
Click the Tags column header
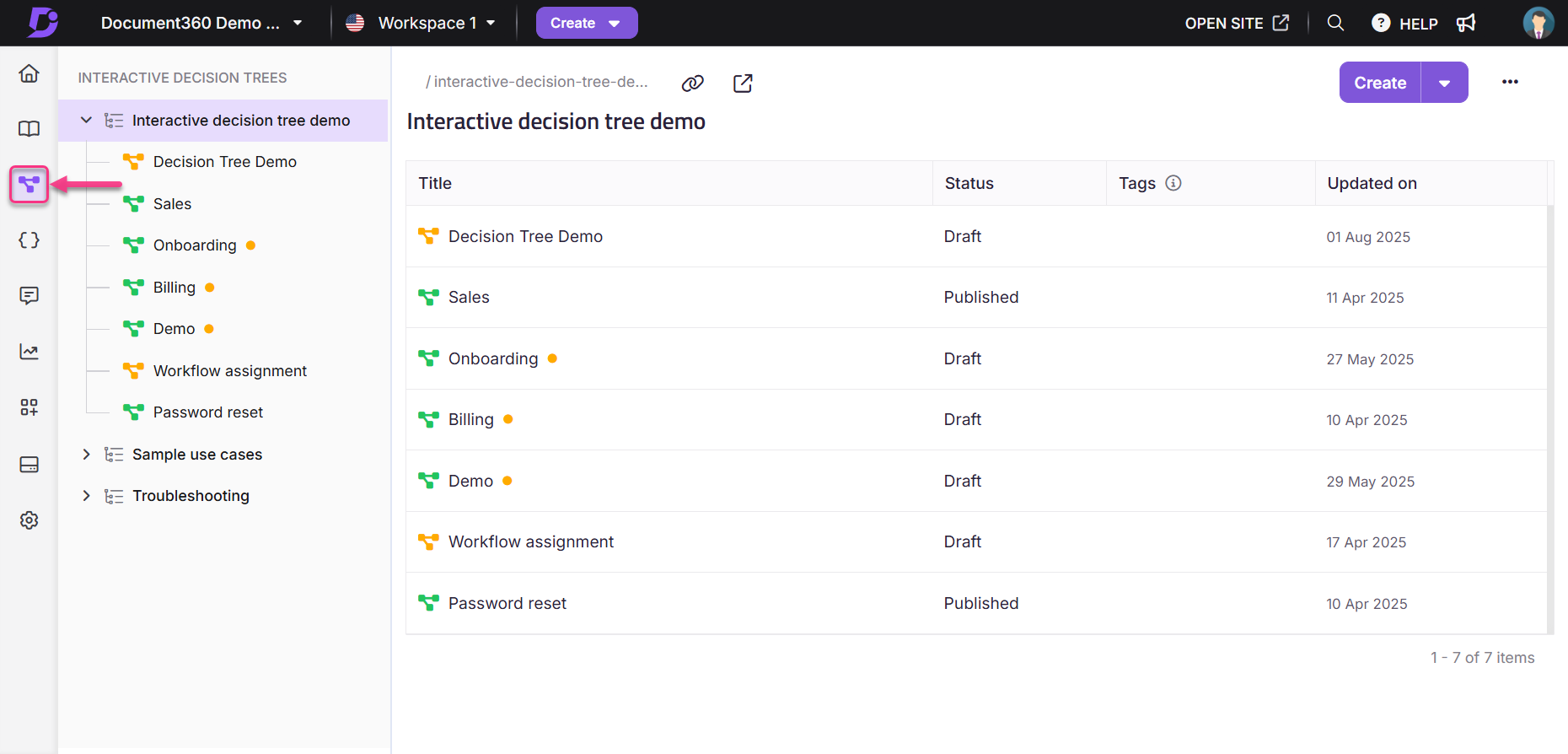(x=1136, y=183)
